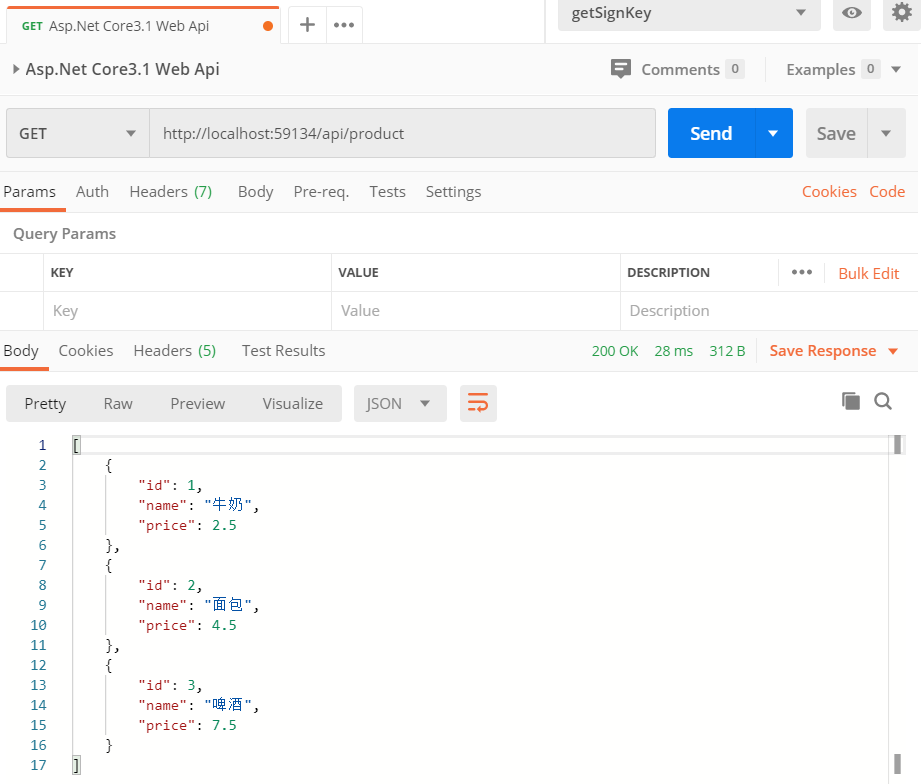This screenshot has width=921, height=784.
Task: Open the GET request method dropdown
Action: point(77,132)
